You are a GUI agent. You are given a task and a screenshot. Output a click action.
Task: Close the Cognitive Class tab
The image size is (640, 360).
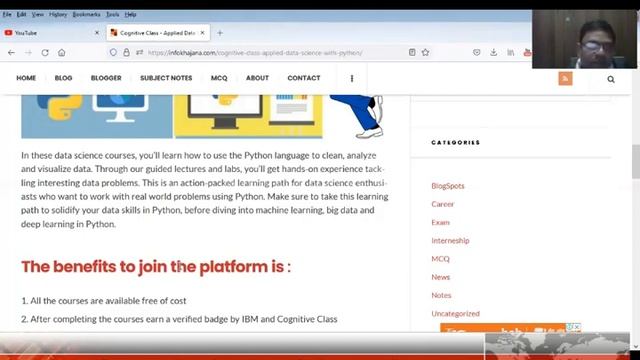pyautogui.click(x=202, y=33)
